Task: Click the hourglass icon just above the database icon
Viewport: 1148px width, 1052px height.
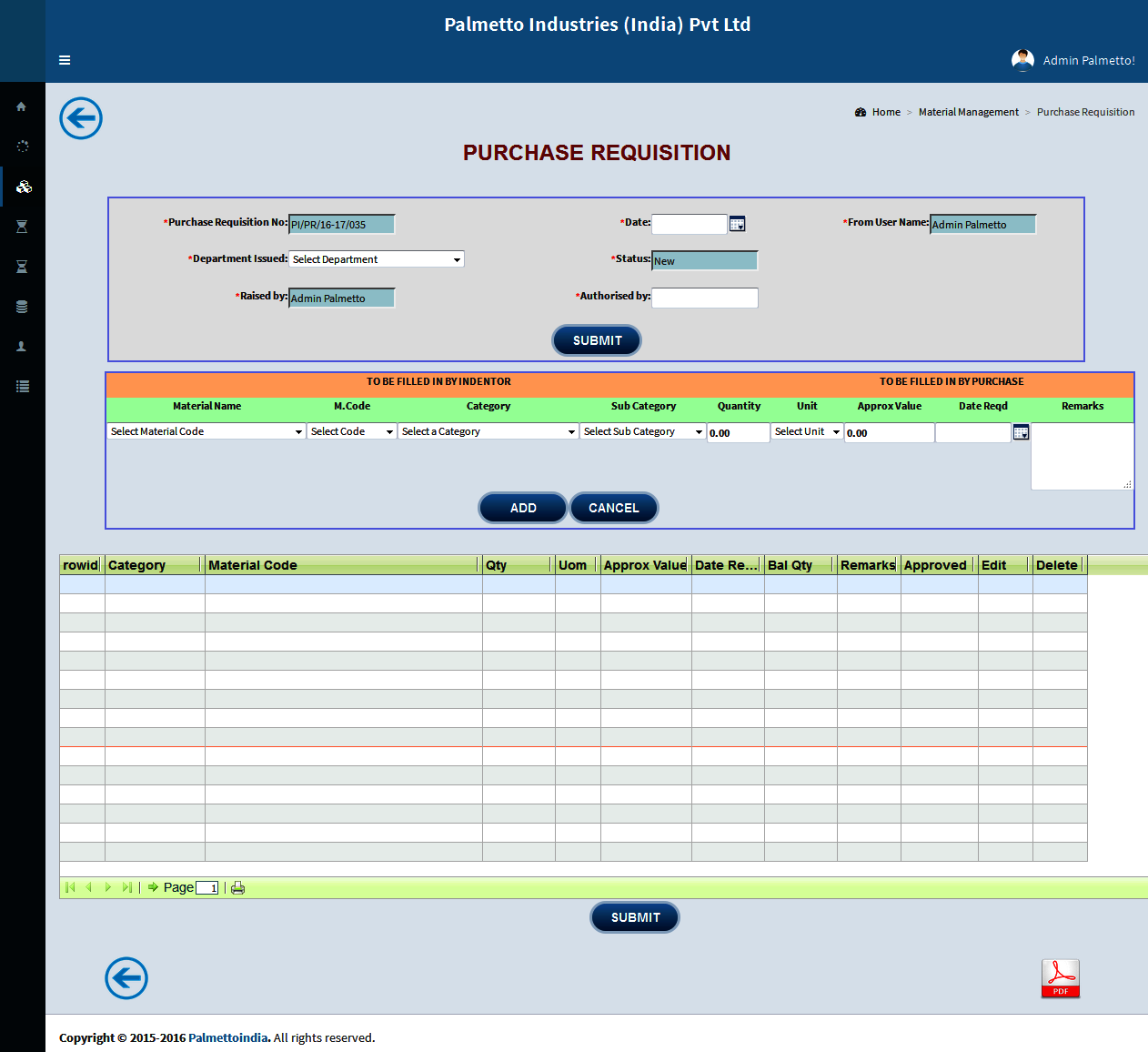Action: tap(22, 267)
